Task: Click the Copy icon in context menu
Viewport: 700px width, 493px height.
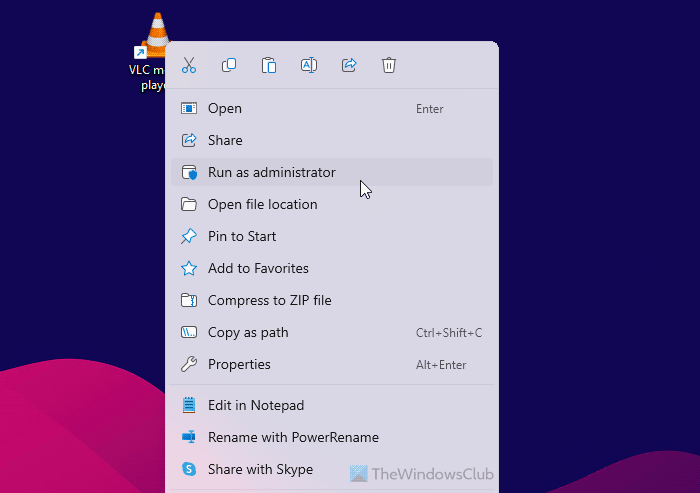Action: [x=229, y=65]
